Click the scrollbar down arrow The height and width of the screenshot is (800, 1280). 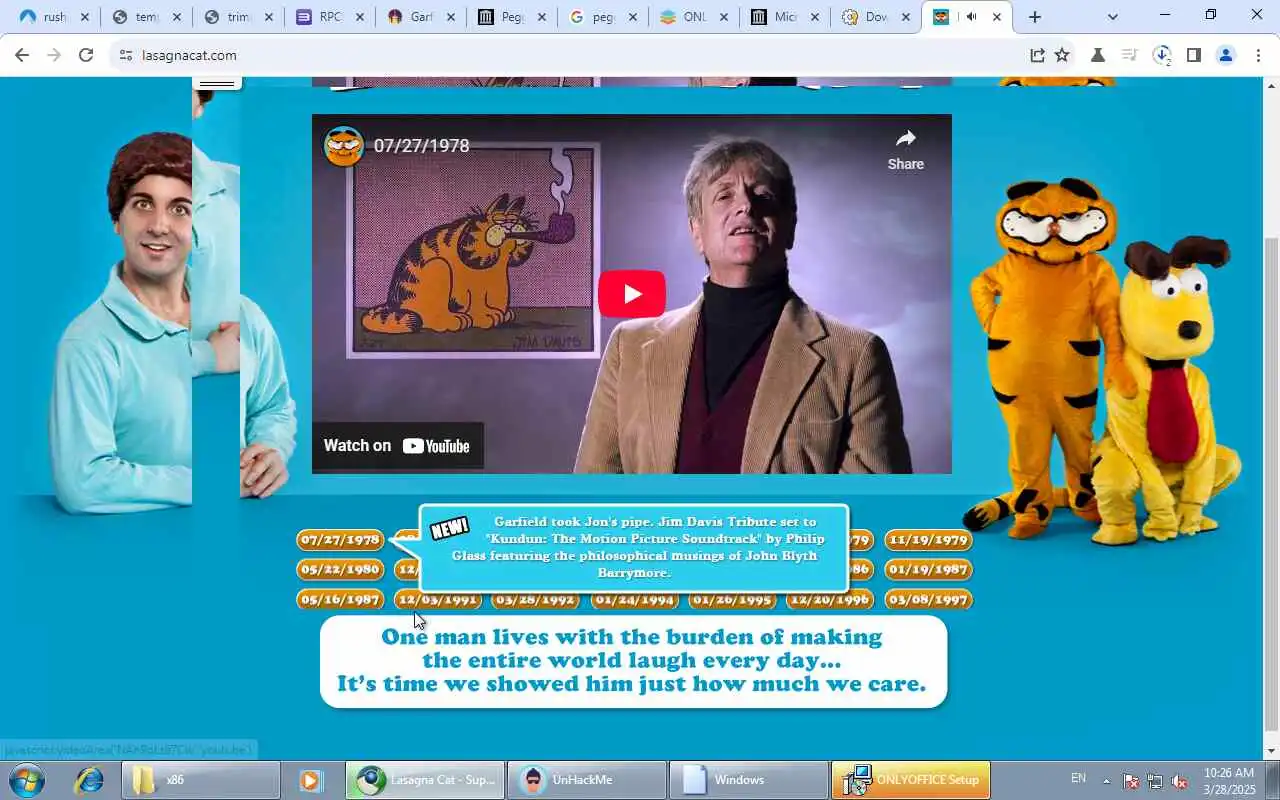click(1271, 751)
